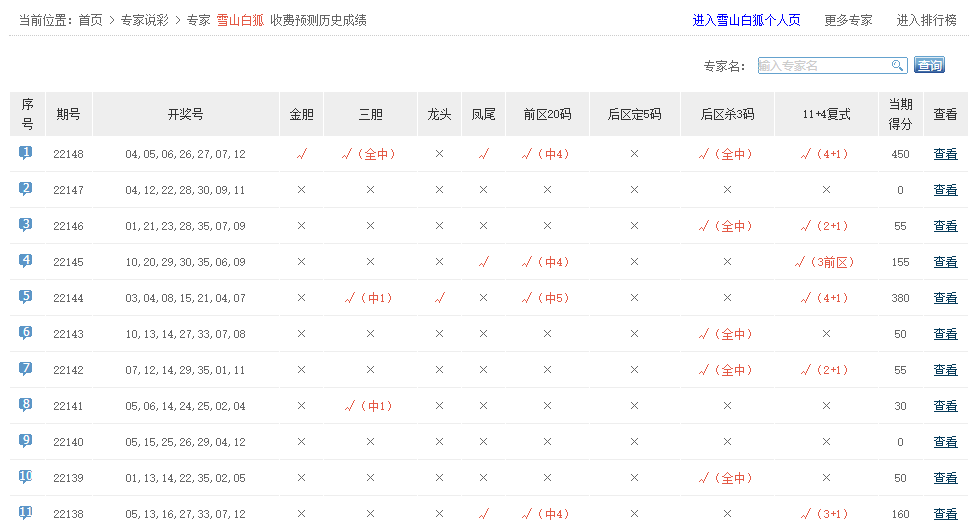969x529 pixels.
Task: Open 进入雪山白狐个人页 link
Action: [x=746, y=20]
